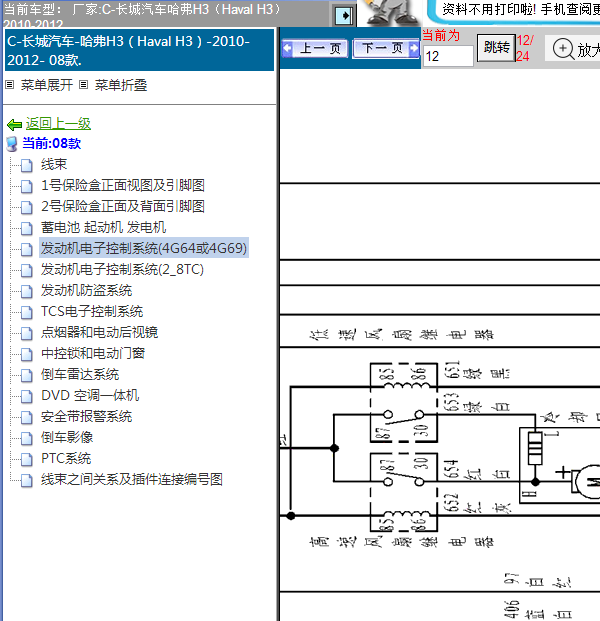This screenshot has height=621, width=600.
Task: Click the 12/24 page counter text
Action: (x=525, y=48)
